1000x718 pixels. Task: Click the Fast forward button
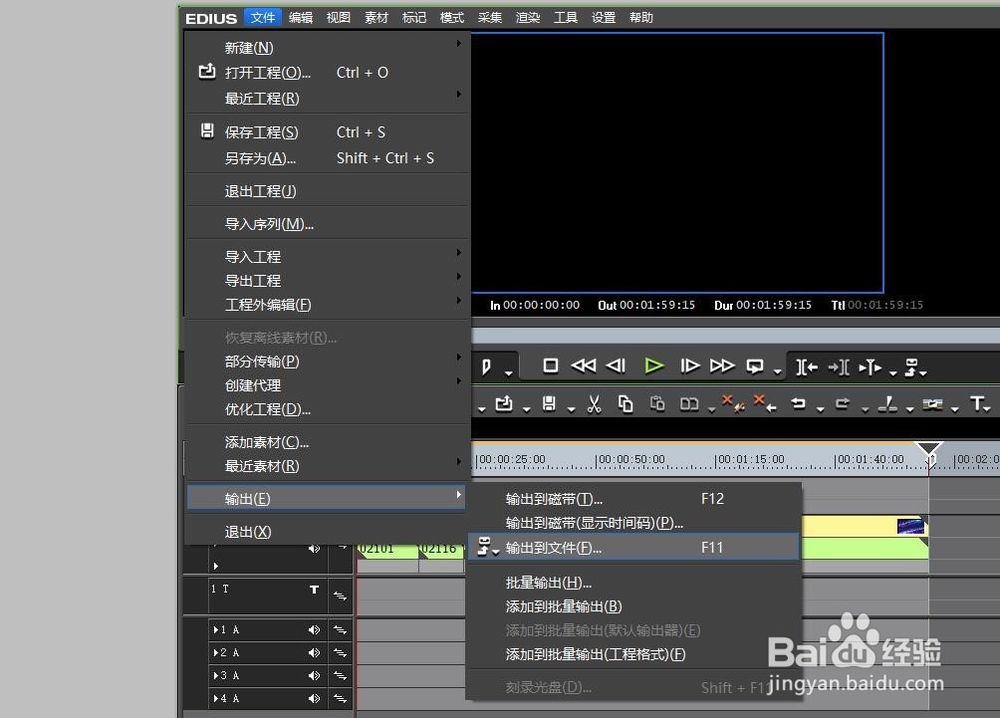(x=722, y=366)
